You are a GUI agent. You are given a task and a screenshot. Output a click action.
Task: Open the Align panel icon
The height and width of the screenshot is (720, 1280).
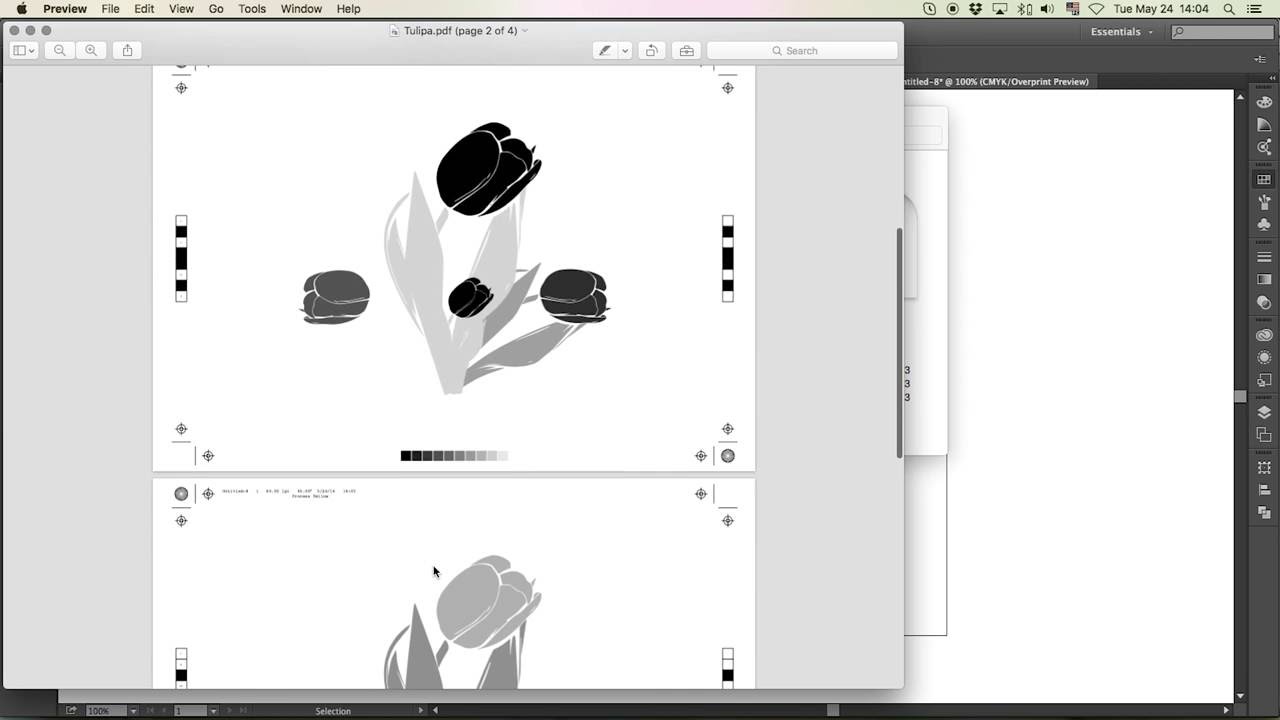point(1264,490)
